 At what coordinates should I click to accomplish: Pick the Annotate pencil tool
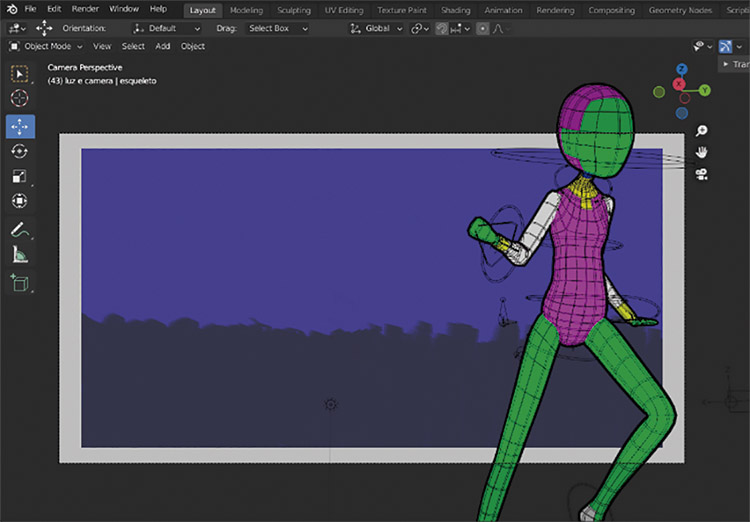20,229
